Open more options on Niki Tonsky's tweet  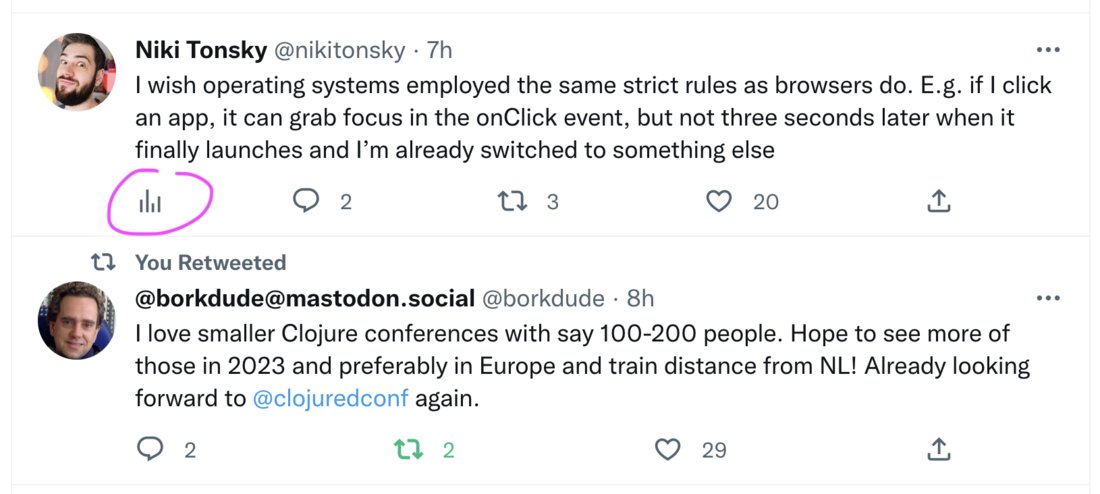1048,50
